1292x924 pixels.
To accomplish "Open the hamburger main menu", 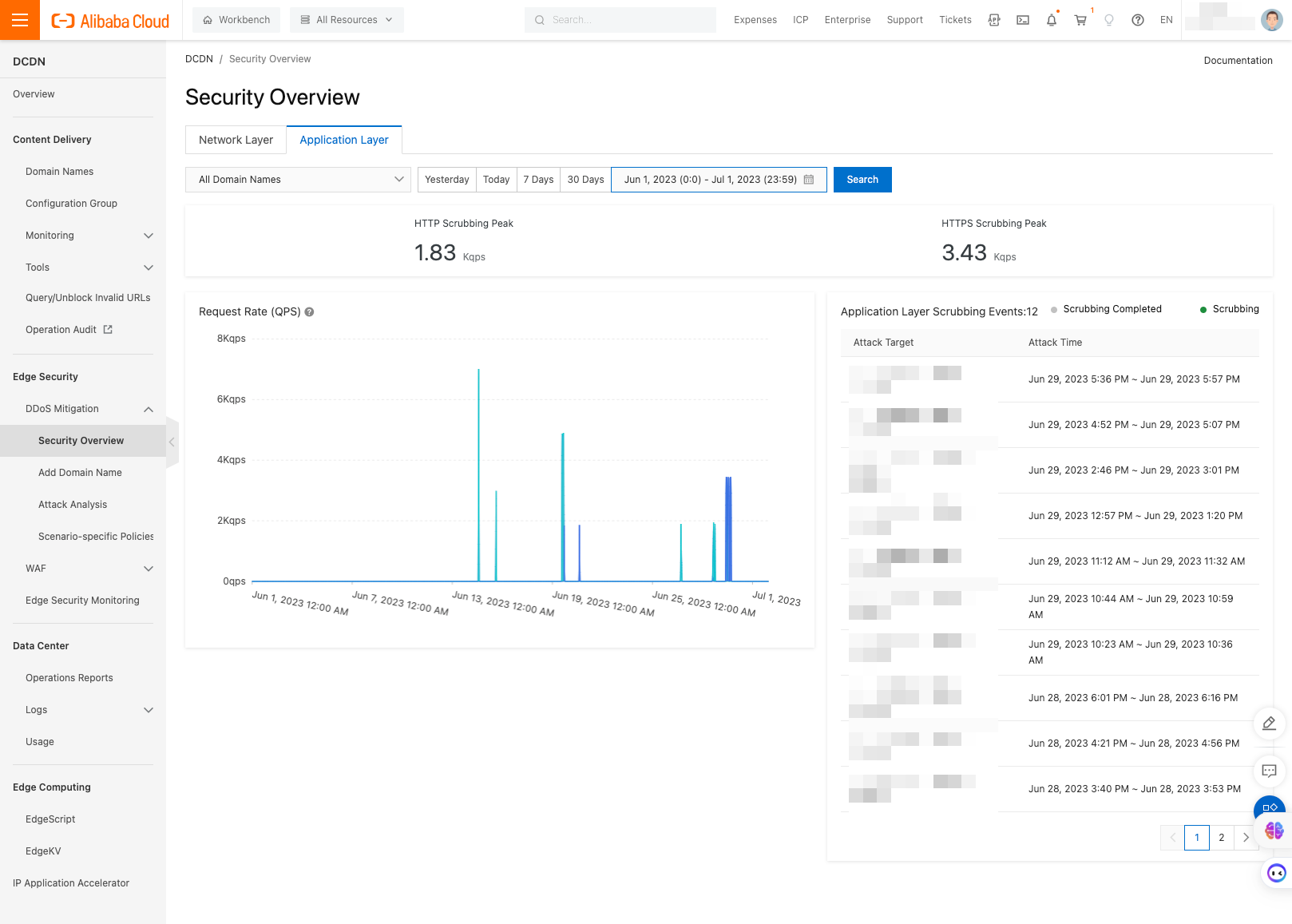I will coord(20,20).
